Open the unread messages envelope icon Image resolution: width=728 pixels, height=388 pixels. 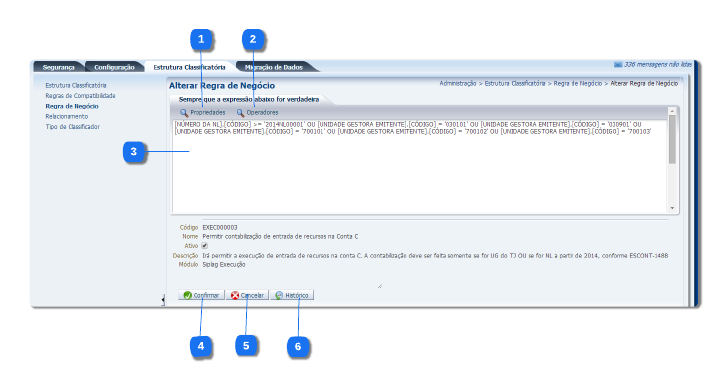[x=618, y=65]
